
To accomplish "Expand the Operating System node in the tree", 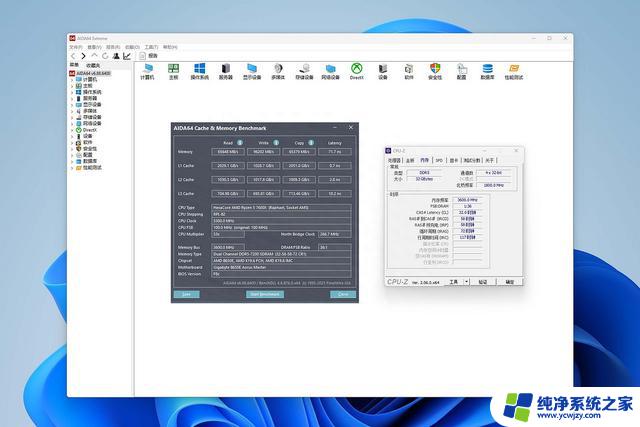I will pos(72,92).
